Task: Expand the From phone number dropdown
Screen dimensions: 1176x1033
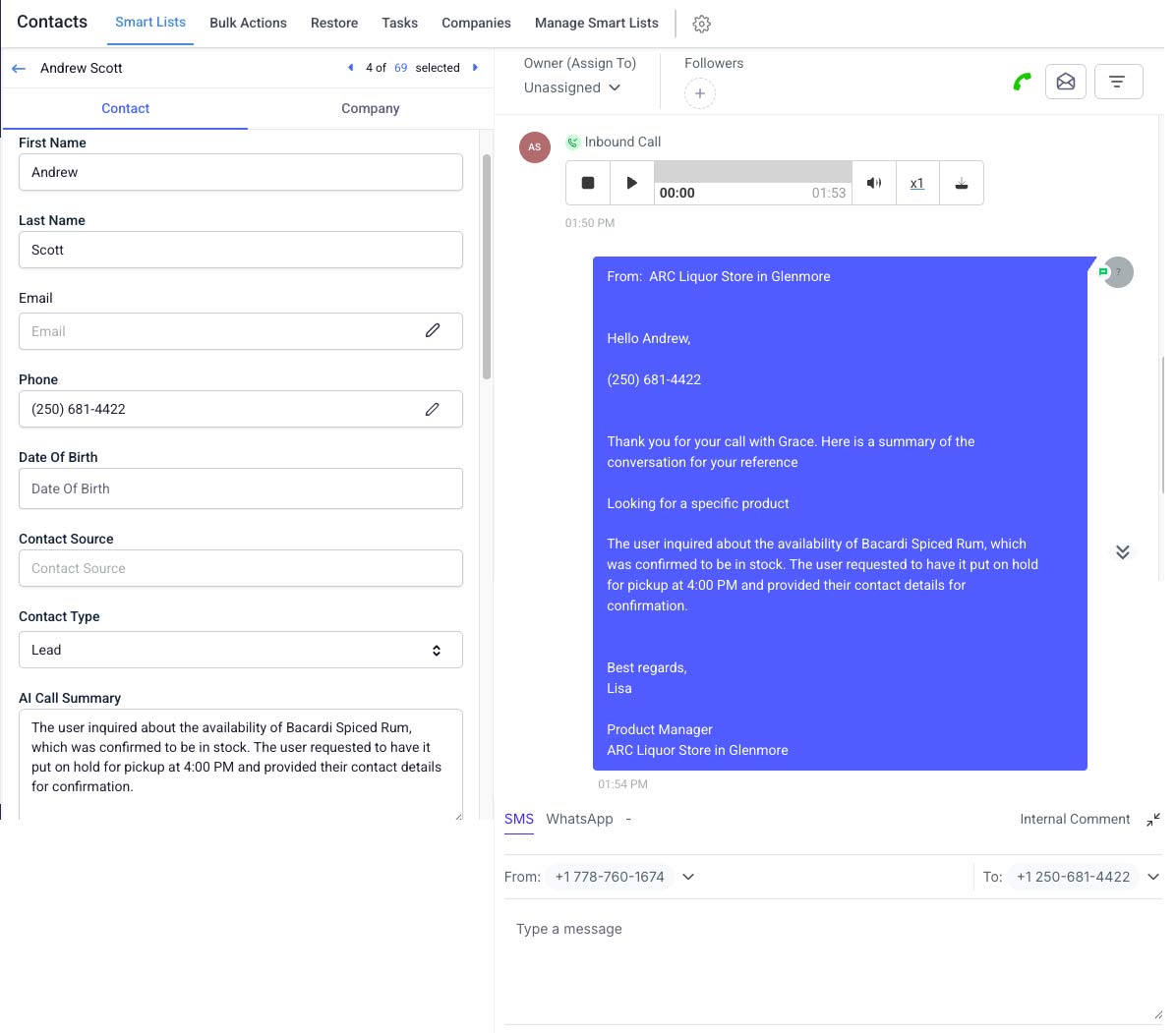Action: click(x=688, y=877)
